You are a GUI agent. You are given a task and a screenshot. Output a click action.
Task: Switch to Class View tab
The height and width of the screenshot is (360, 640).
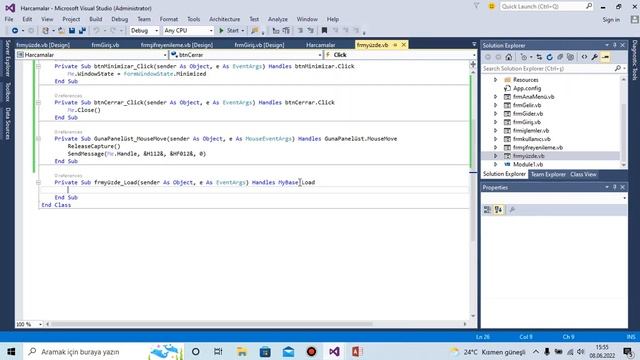pos(583,174)
